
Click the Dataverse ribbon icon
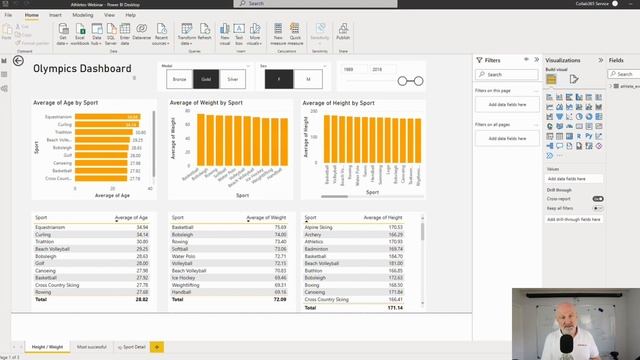click(142, 32)
